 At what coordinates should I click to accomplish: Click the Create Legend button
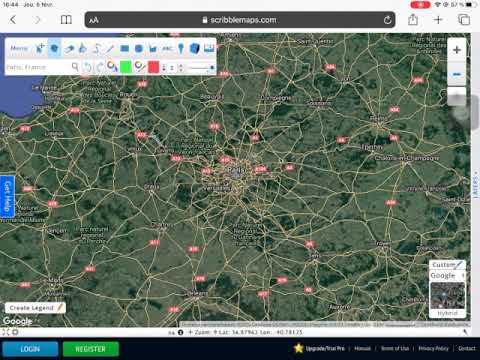coord(35,308)
